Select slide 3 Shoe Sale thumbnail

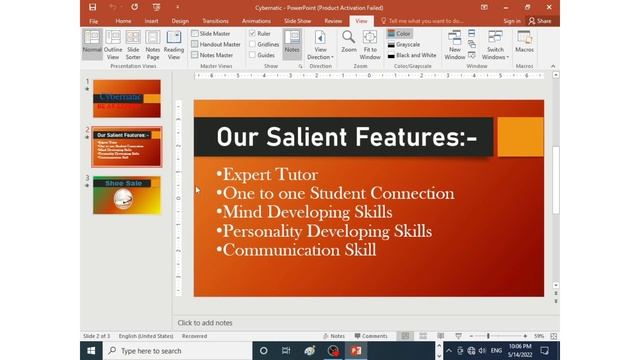click(127, 195)
